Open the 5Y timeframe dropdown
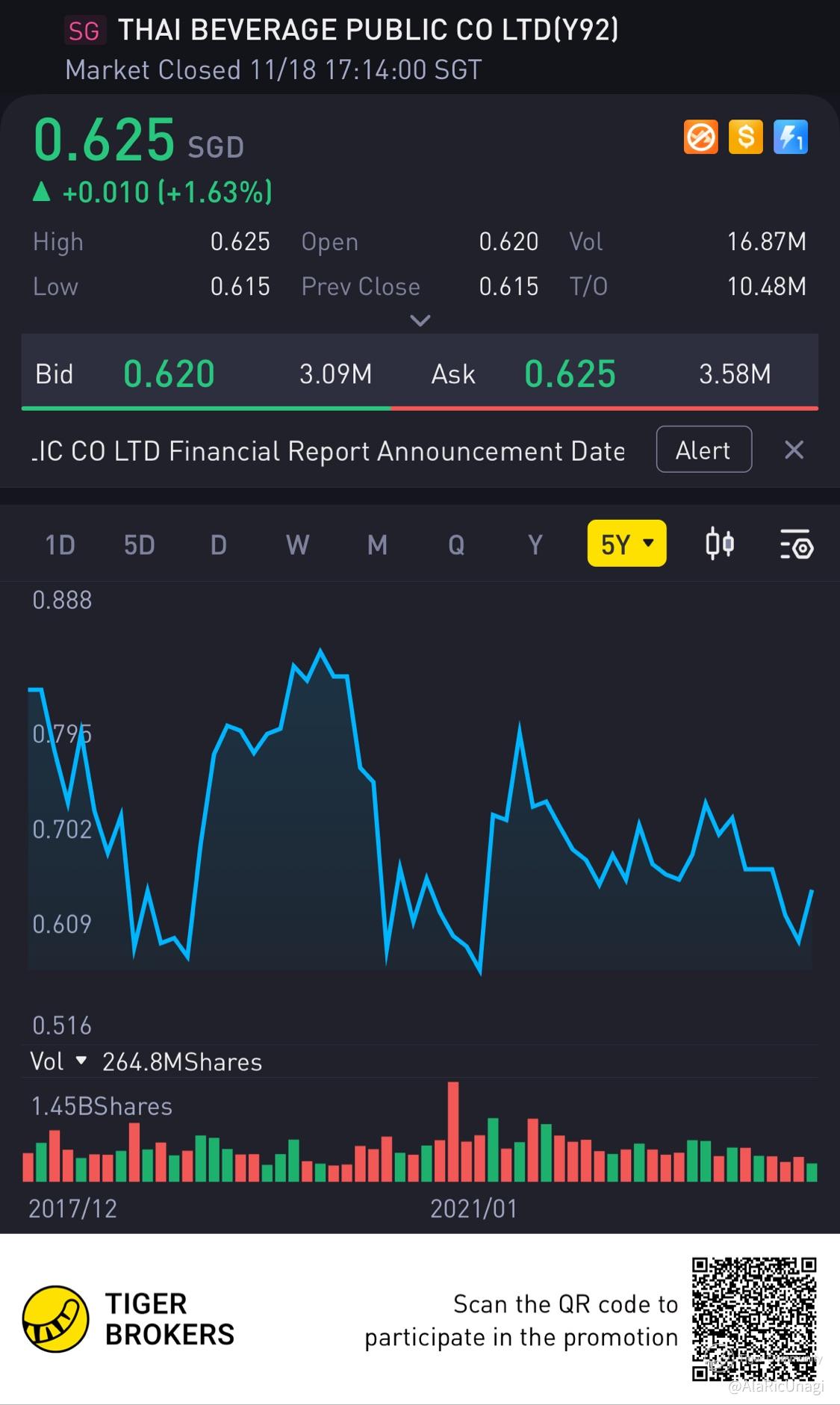The image size is (840, 1405). (x=626, y=543)
